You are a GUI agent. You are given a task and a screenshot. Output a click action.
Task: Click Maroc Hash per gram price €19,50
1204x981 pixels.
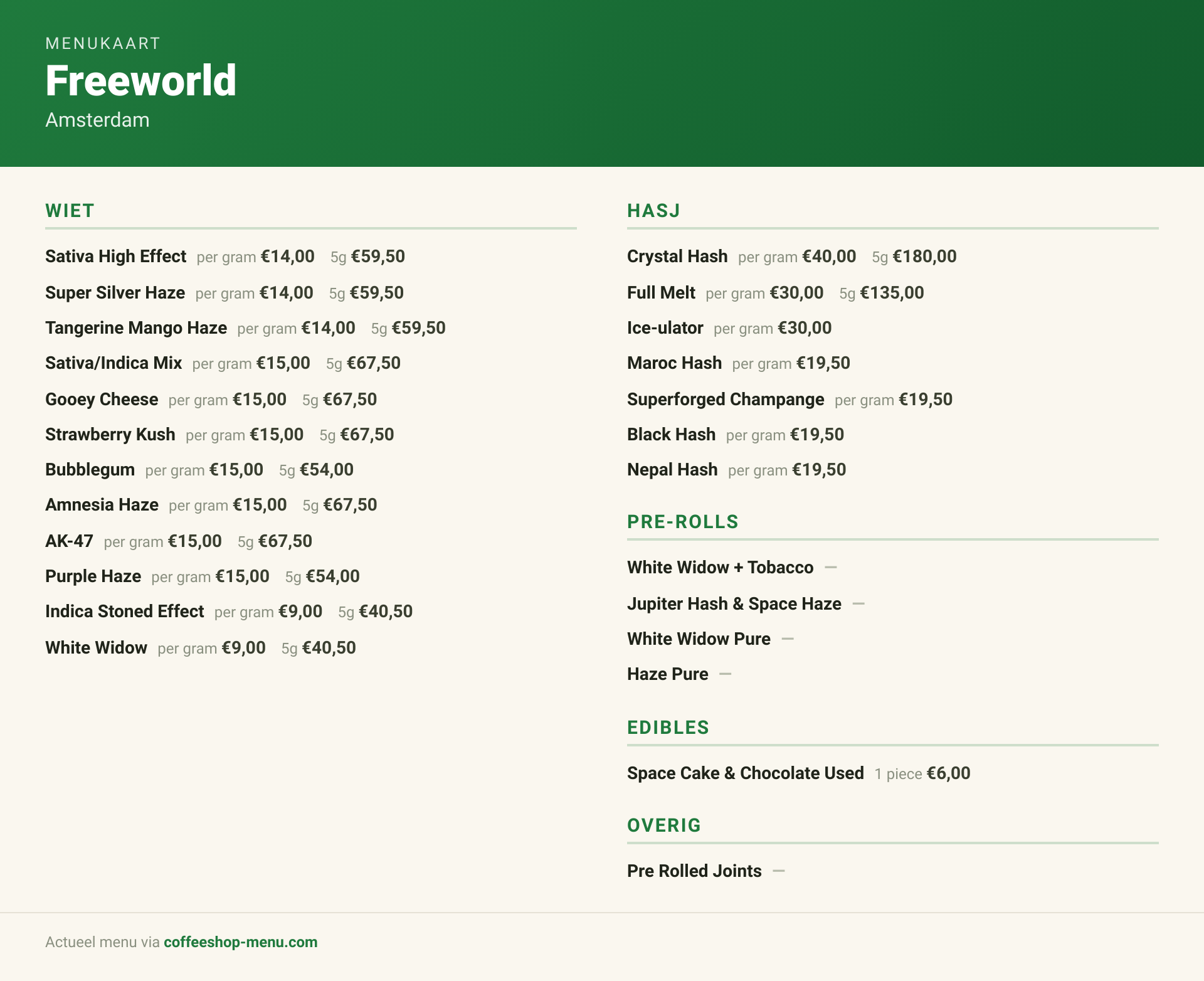point(823,363)
